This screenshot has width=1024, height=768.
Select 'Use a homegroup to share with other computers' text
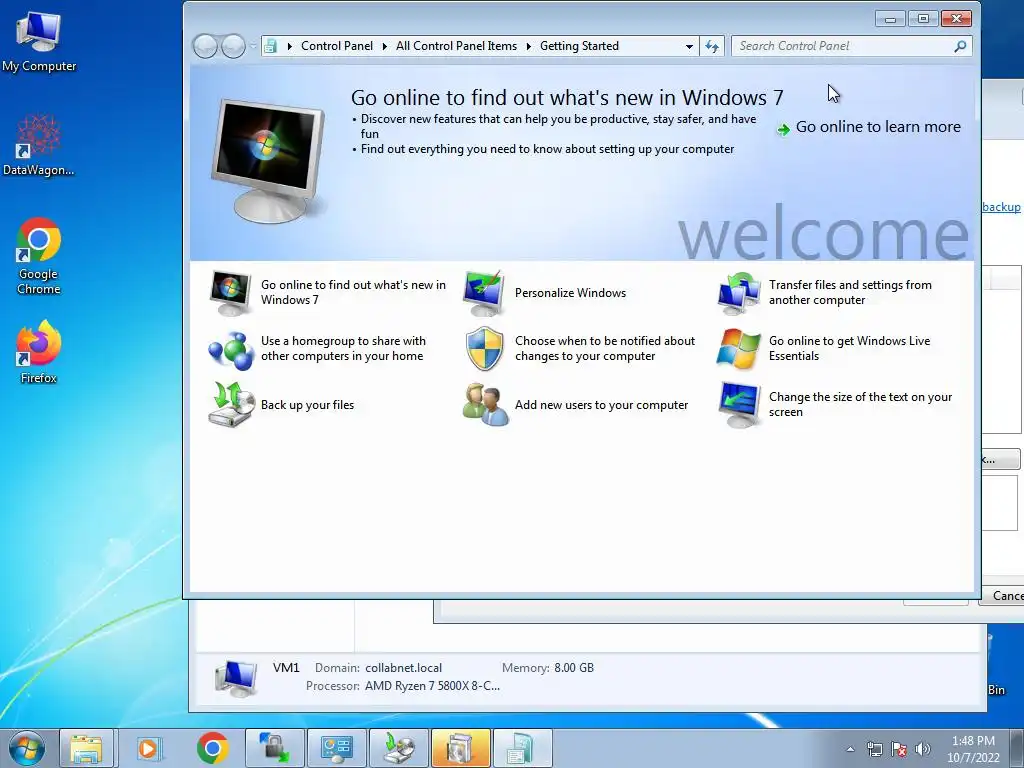[343, 349]
